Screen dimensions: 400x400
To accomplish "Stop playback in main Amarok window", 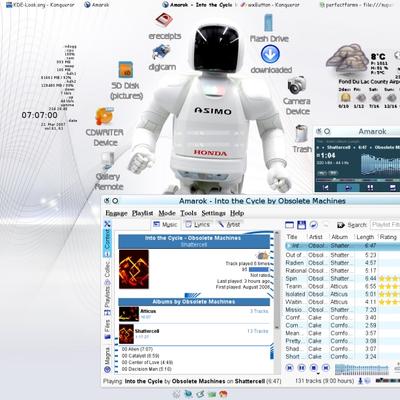I will (313, 368).
